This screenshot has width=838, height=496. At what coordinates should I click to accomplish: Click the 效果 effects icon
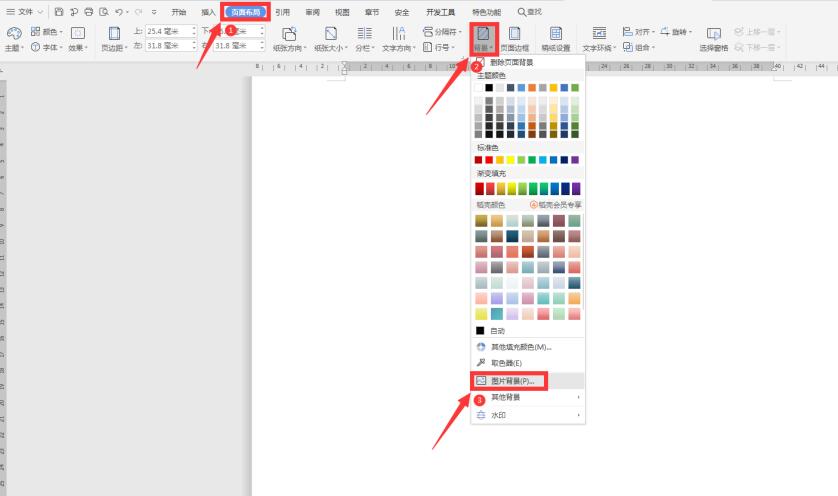point(77,33)
